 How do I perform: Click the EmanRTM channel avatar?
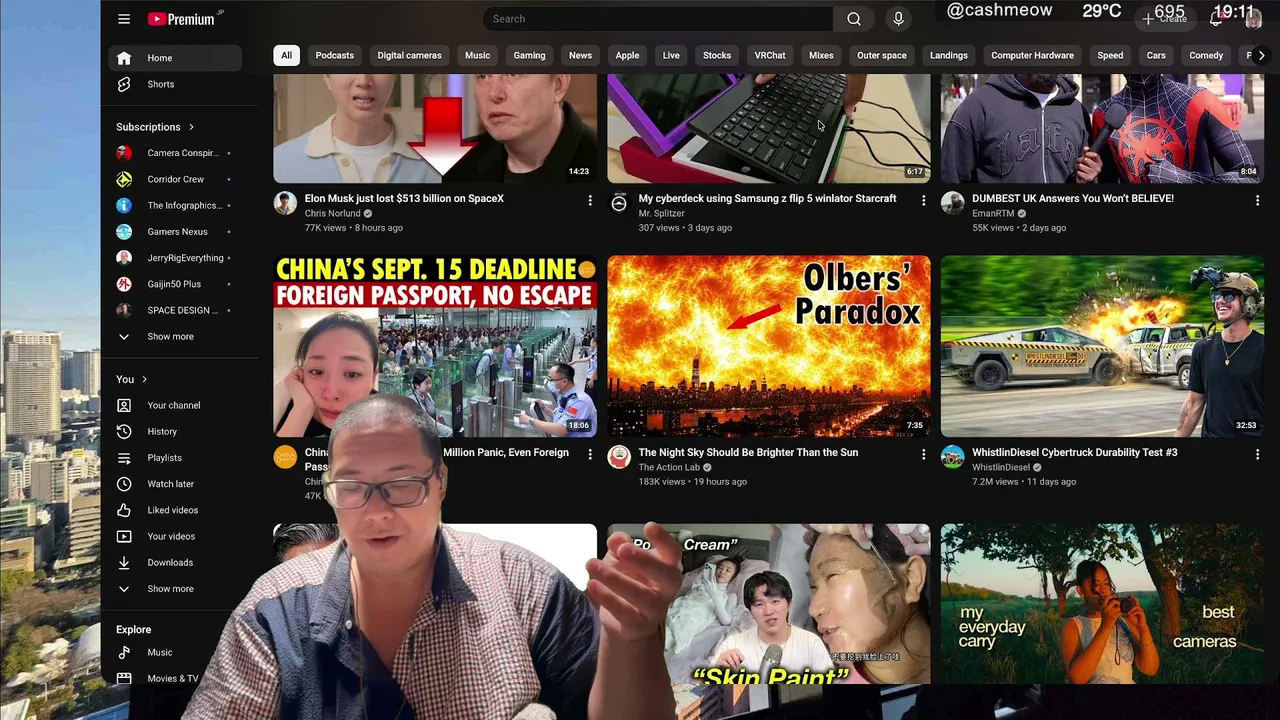pyautogui.click(x=952, y=203)
